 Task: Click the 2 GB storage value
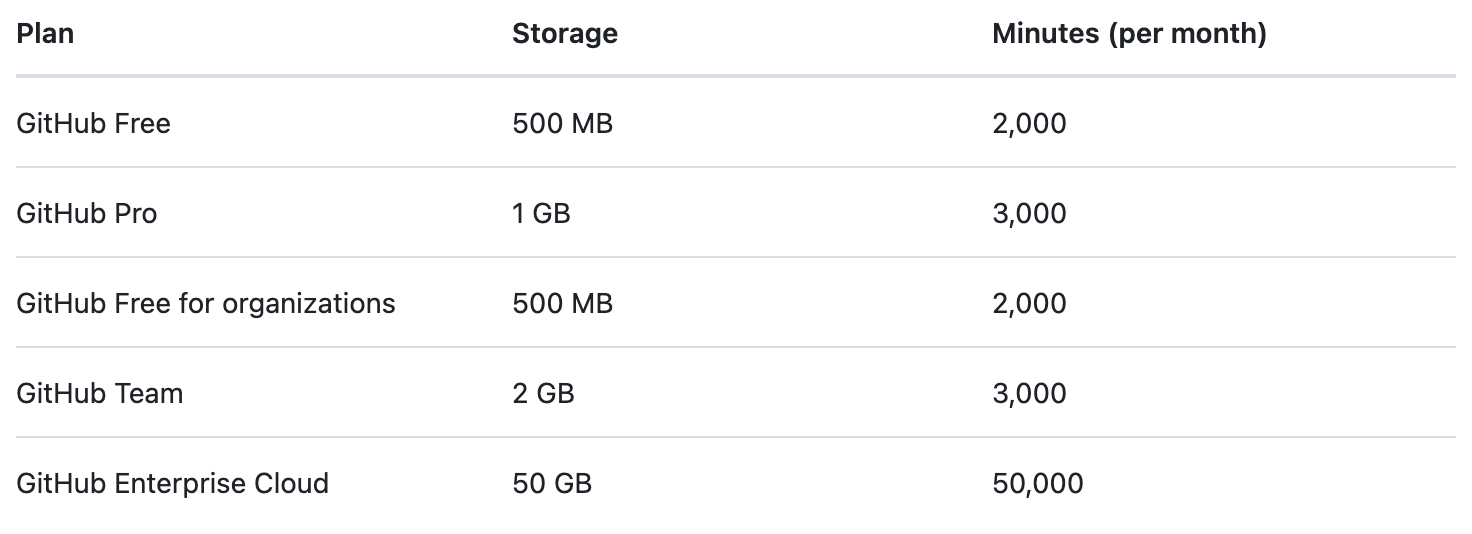[x=544, y=394]
